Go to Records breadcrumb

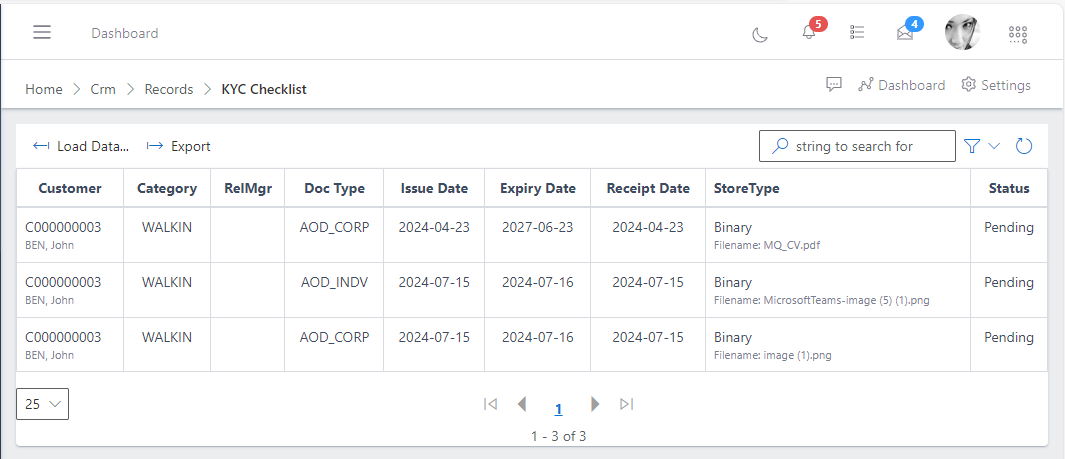[x=168, y=89]
